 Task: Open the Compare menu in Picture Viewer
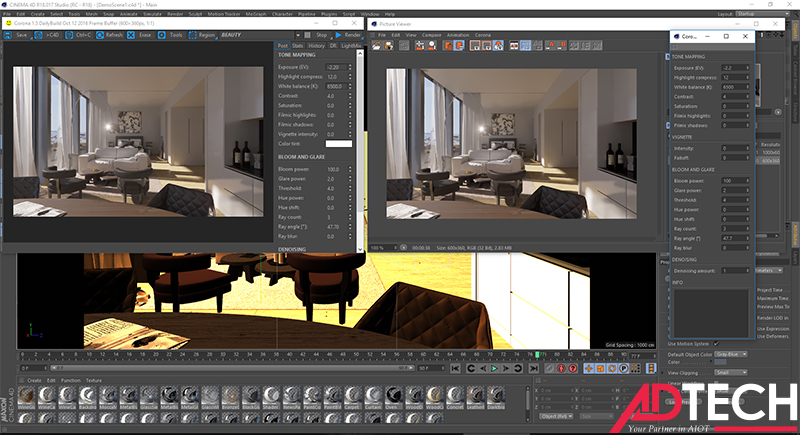(432, 35)
